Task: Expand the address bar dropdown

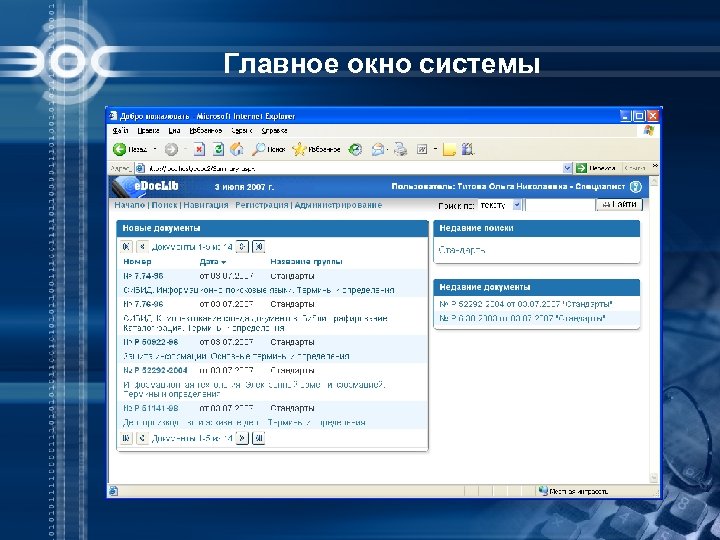Action: click(x=568, y=168)
